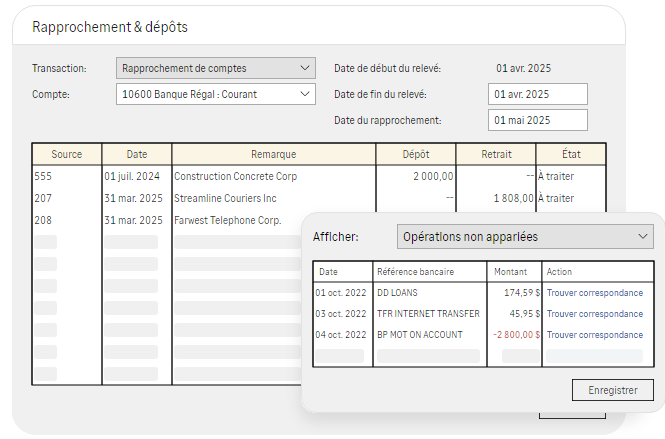Click Trouver correspondance for BP MOT ON ACCOUNT
The image size is (665, 439).
[595, 335]
